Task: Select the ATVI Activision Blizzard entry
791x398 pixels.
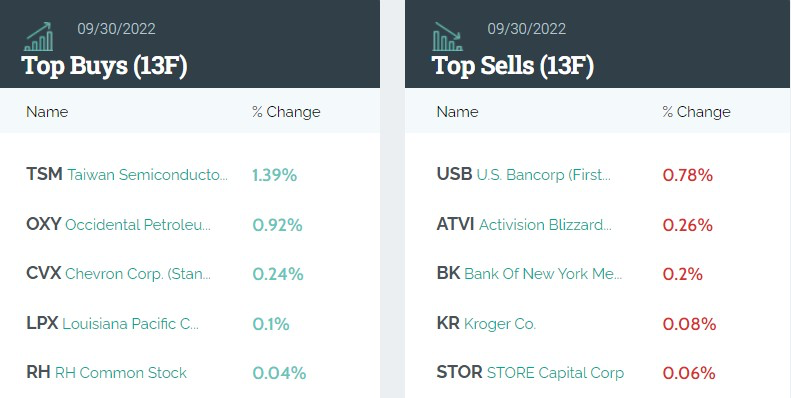Action: pyautogui.click(x=524, y=224)
